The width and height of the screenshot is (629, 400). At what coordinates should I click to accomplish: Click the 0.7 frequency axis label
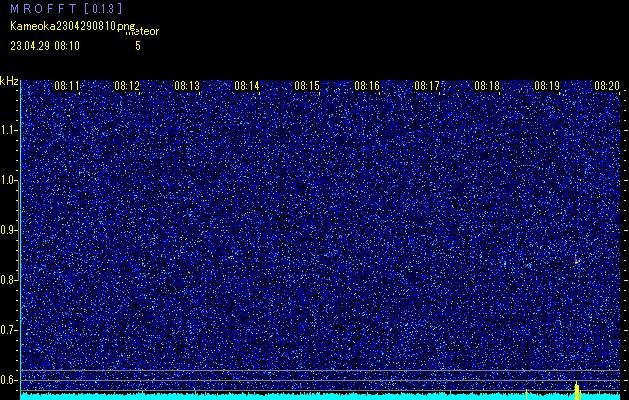pos(9,330)
